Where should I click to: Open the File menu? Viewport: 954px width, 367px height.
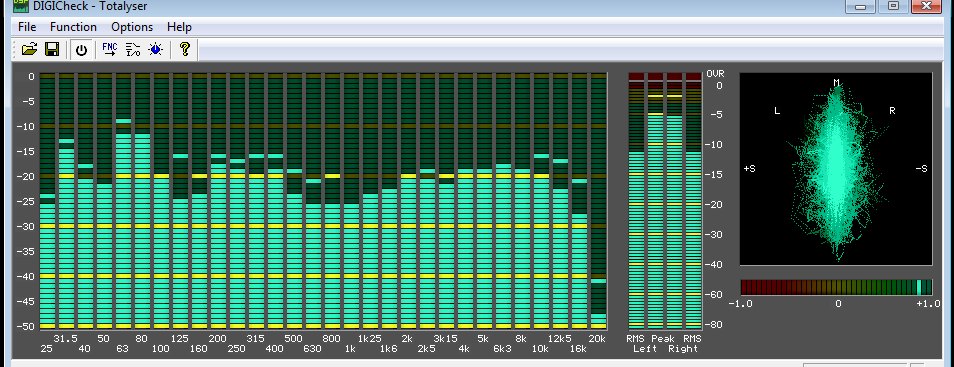(27, 27)
